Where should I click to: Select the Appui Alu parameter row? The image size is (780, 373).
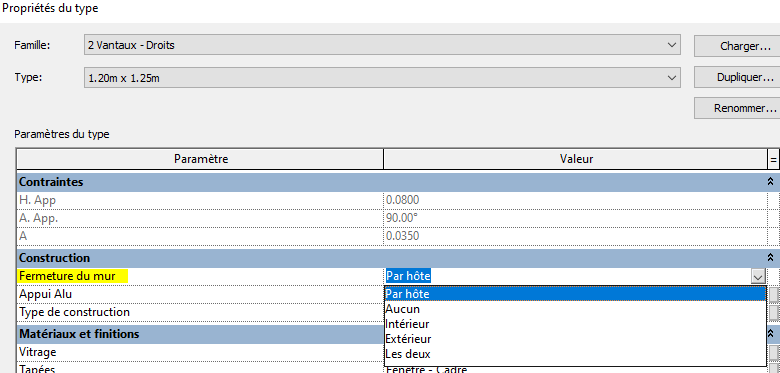pos(200,294)
